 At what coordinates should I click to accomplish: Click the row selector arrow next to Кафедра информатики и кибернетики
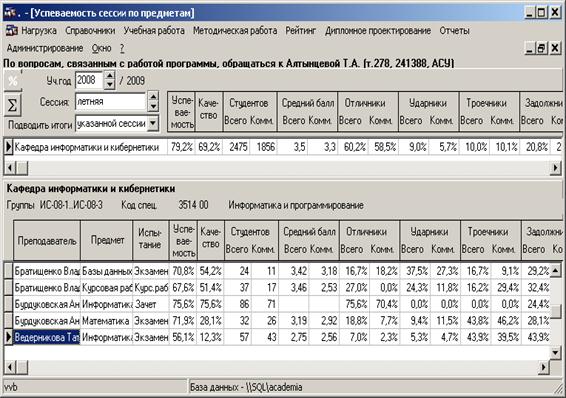[9, 147]
